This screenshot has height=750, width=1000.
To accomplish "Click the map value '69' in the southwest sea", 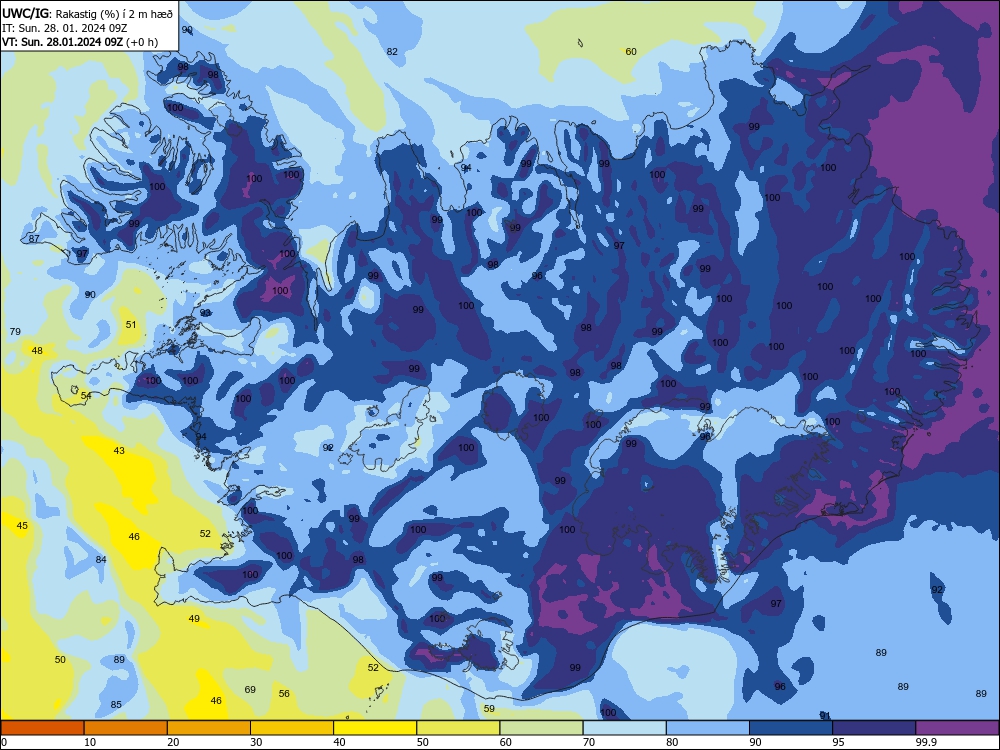I will pyautogui.click(x=250, y=690).
